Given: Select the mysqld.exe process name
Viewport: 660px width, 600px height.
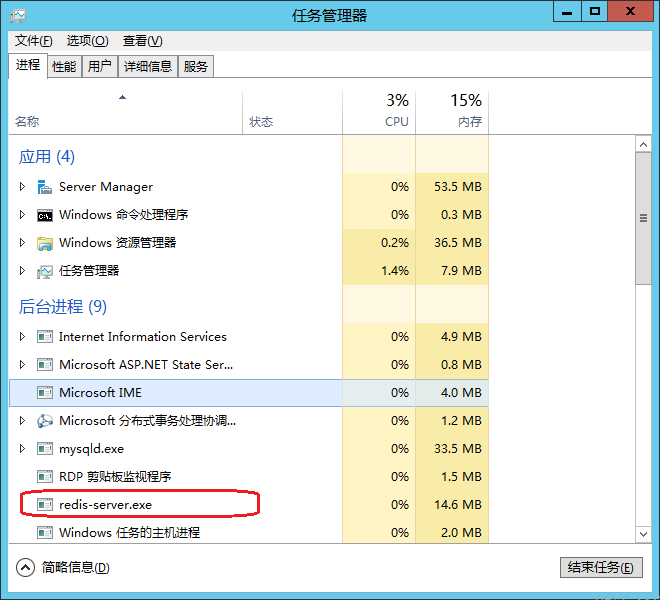Looking at the screenshot, I should [91, 449].
